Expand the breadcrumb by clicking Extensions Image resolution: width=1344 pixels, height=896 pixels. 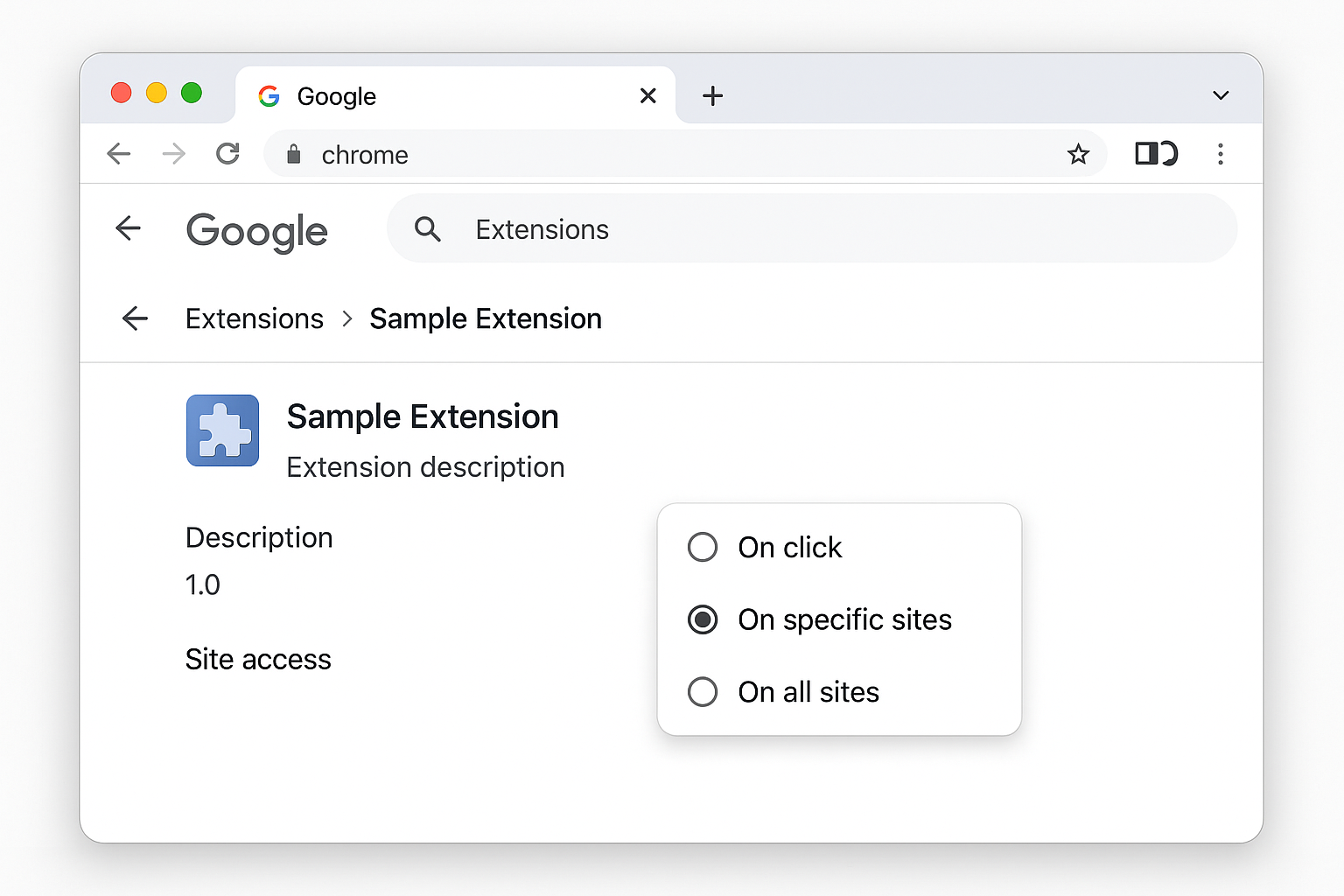coord(254,318)
